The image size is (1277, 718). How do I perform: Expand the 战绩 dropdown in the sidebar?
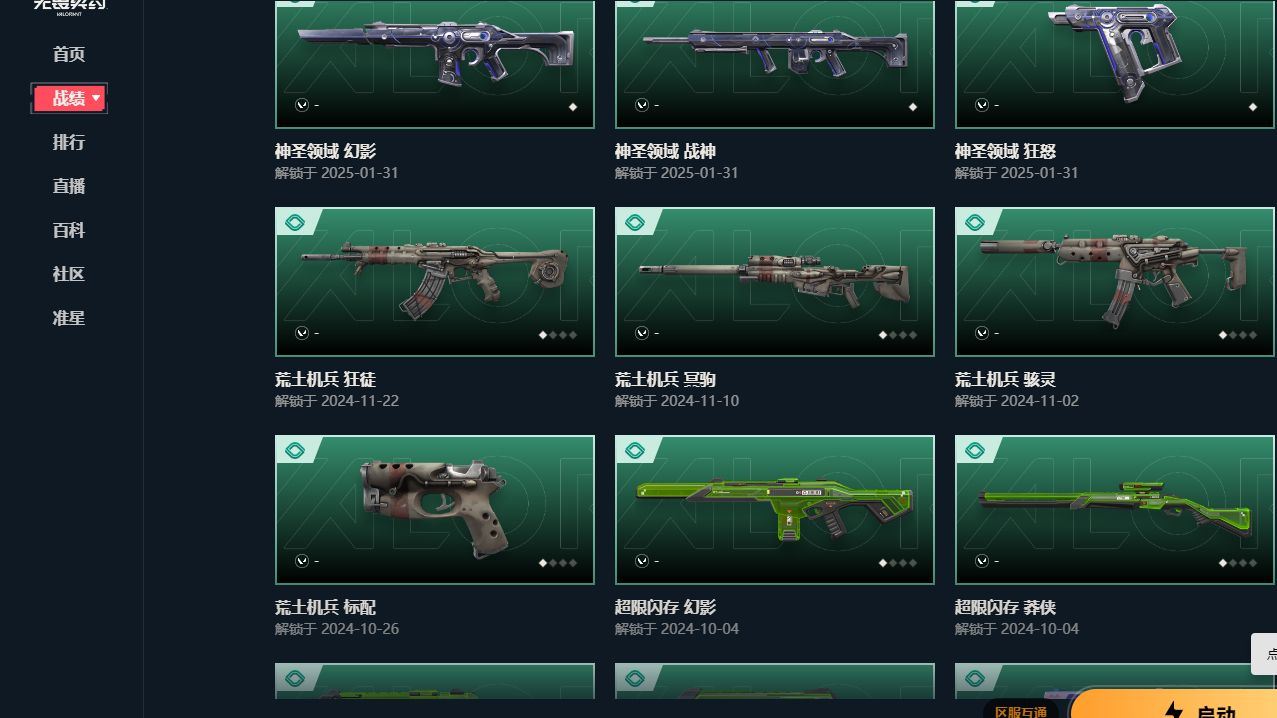(69, 98)
